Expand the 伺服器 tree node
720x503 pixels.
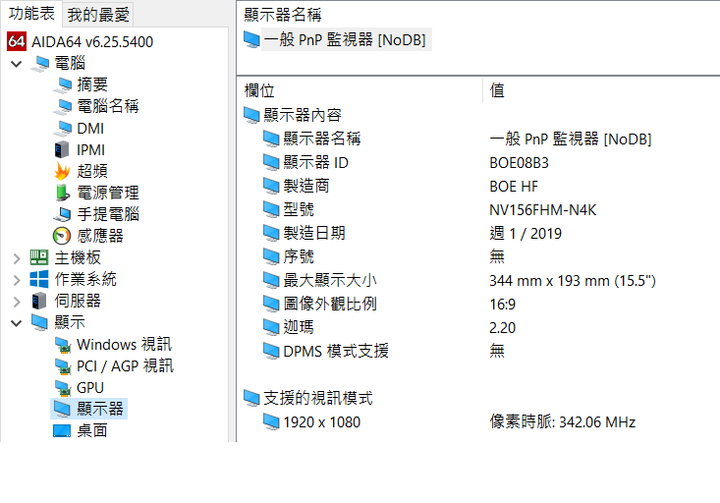[17, 301]
